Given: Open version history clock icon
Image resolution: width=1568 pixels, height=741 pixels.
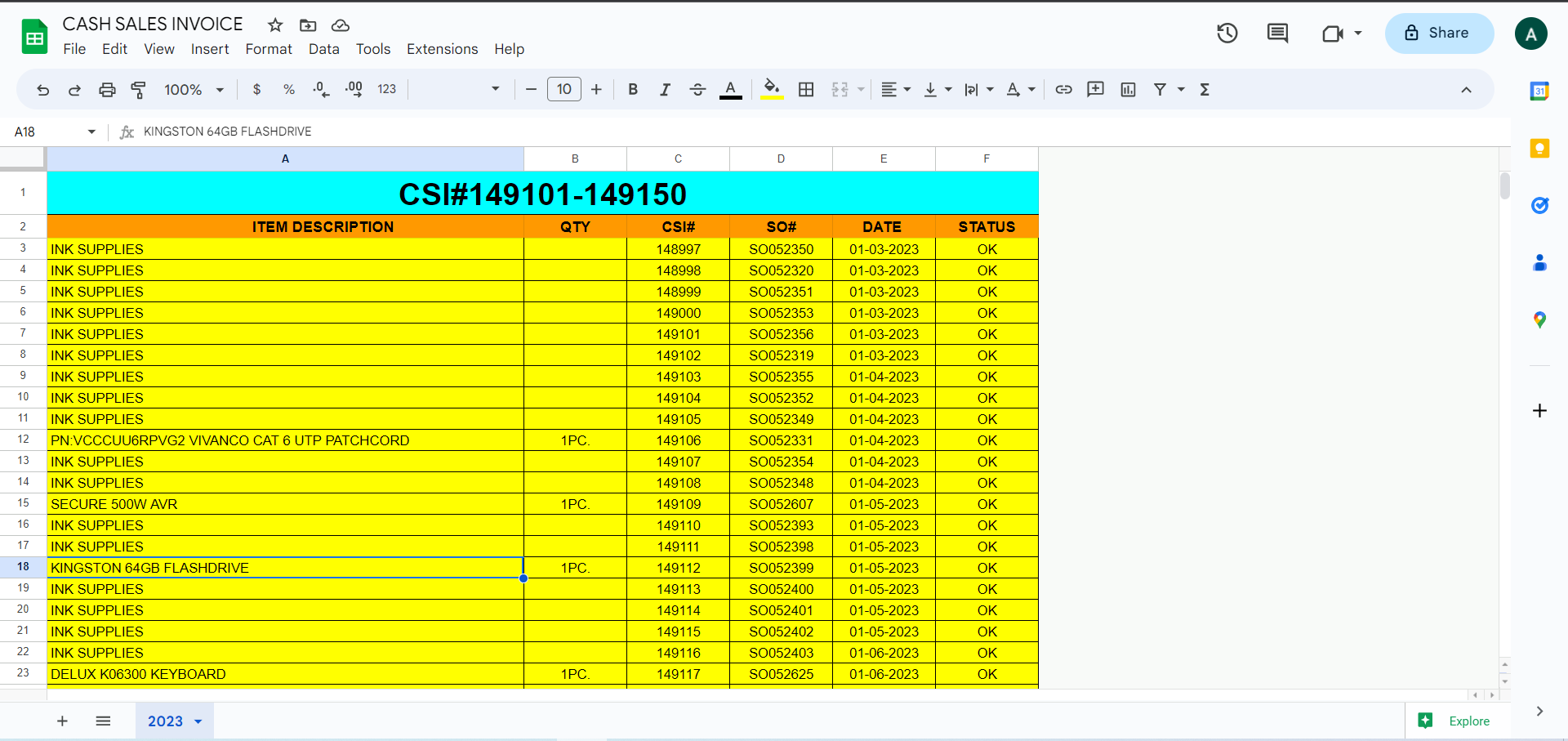Looking at the screenshot, I should click(x=1227, y=33).
